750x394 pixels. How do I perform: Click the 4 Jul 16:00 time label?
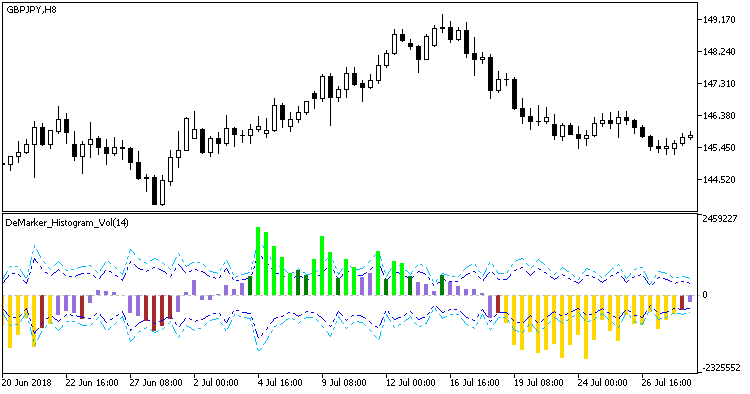280,383
